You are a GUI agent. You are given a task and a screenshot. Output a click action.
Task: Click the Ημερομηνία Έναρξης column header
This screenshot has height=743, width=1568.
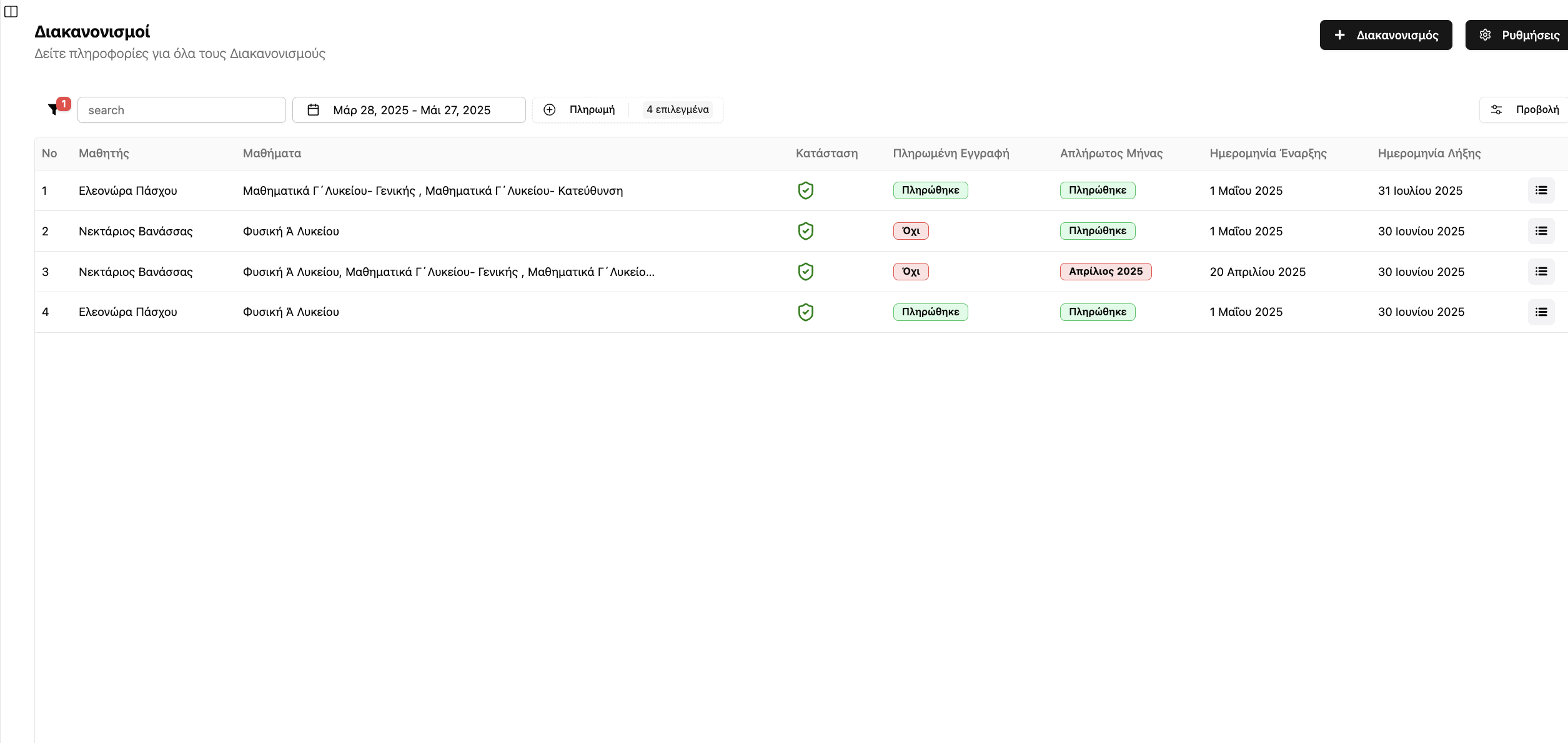click(x=1268, y=154)
